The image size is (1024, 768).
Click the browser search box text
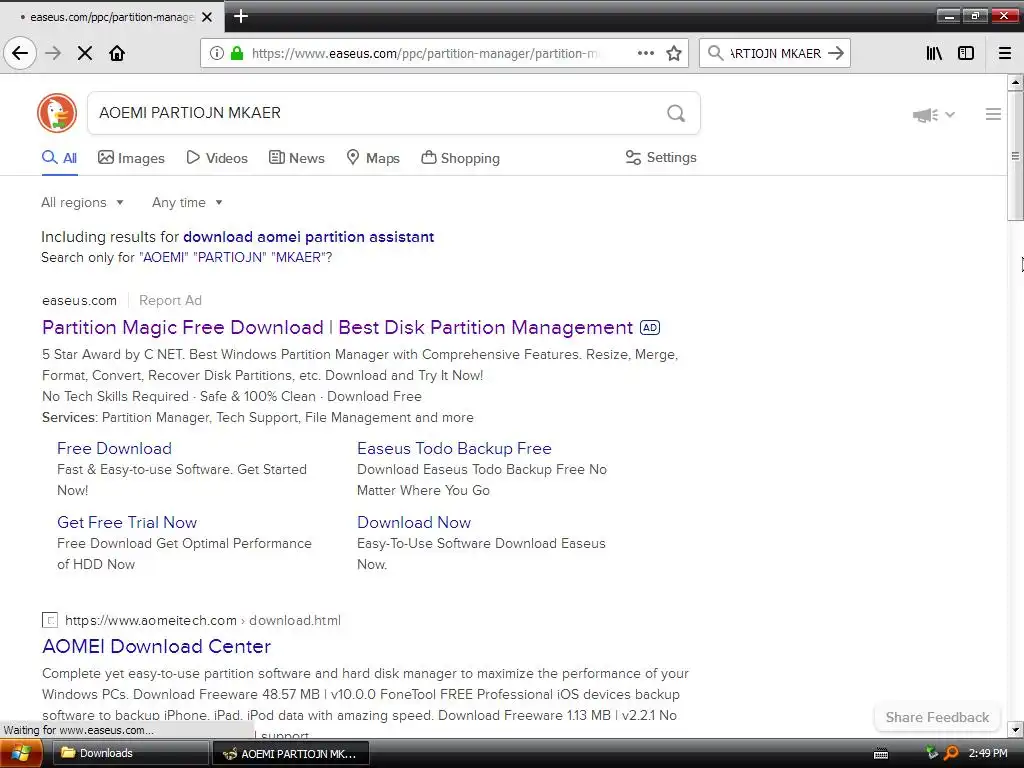coord(775,54)
